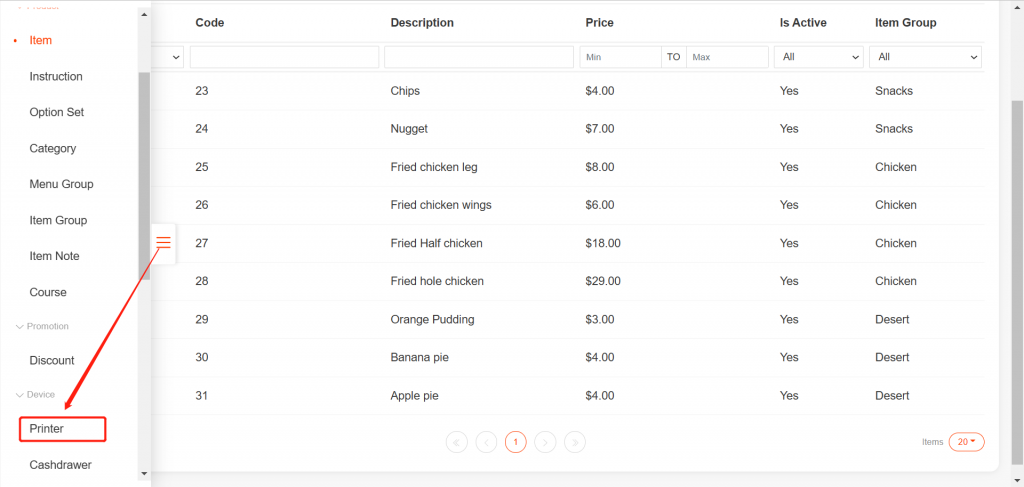
Task: Click the Min price filter field
Action: pos(620,57)
